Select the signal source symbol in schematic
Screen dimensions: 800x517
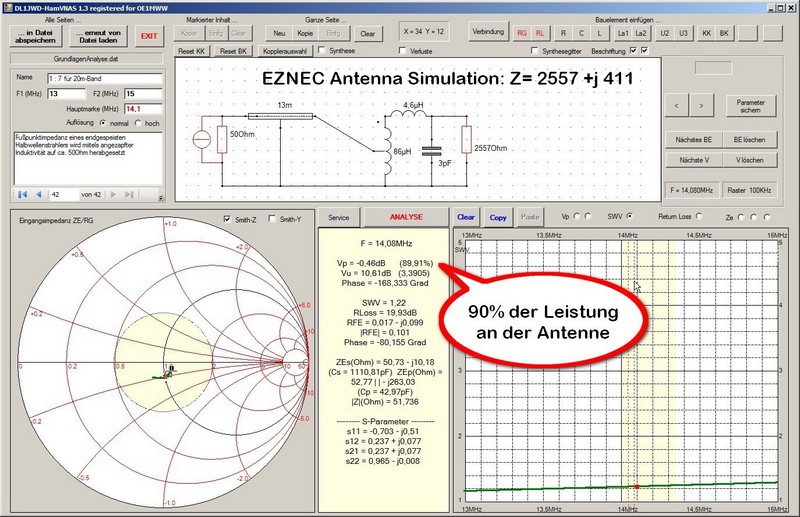(x=202, y=139)
